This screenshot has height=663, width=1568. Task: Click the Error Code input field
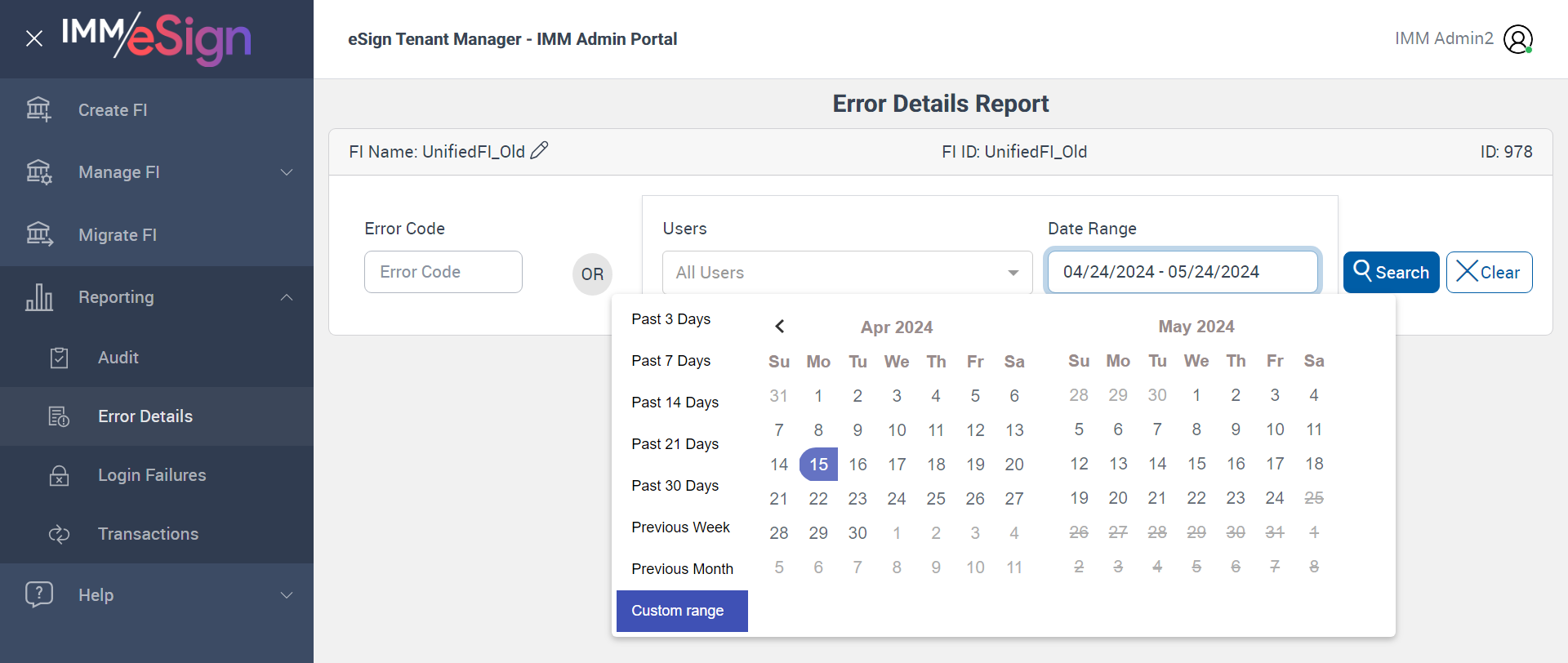(x=443, y=272)
